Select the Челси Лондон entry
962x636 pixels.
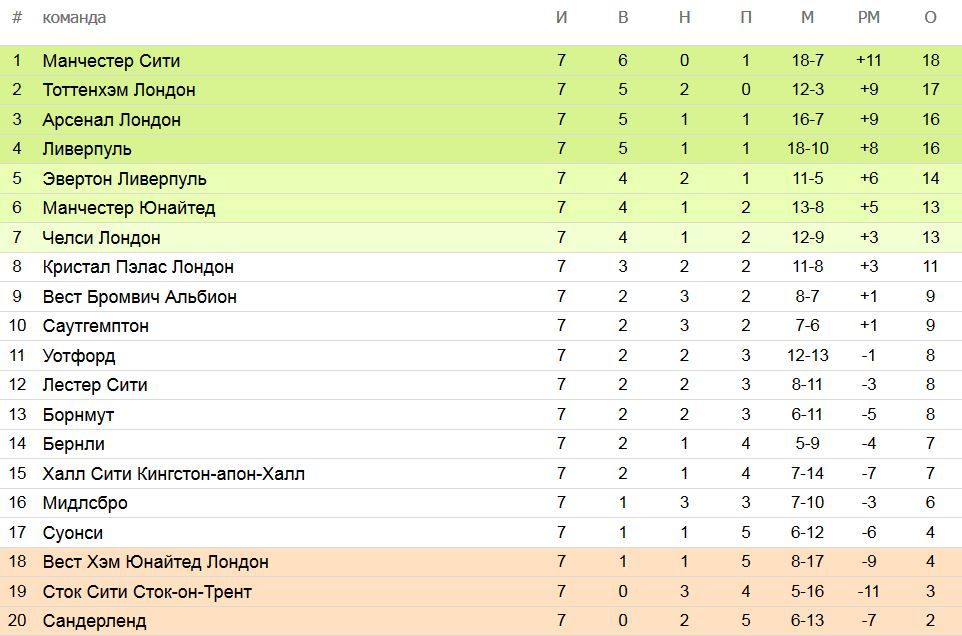pyautogui.click(x=102, y=238)
